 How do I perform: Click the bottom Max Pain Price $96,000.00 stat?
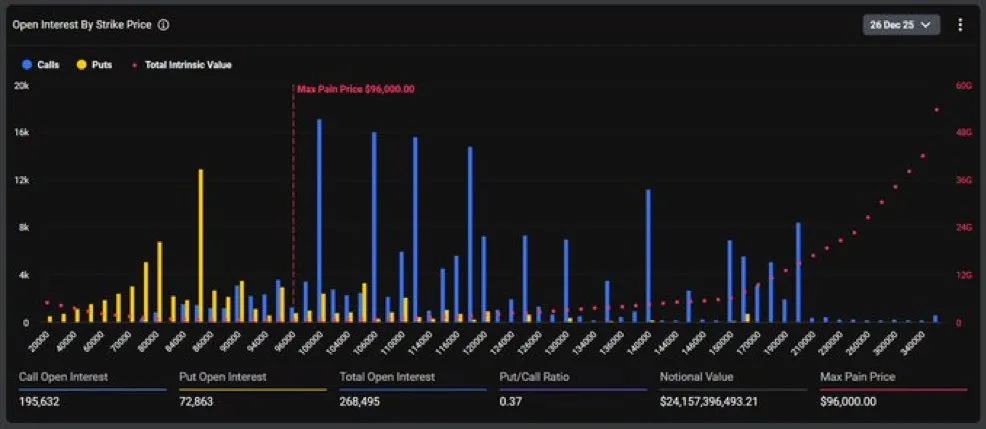click(848, 401)
